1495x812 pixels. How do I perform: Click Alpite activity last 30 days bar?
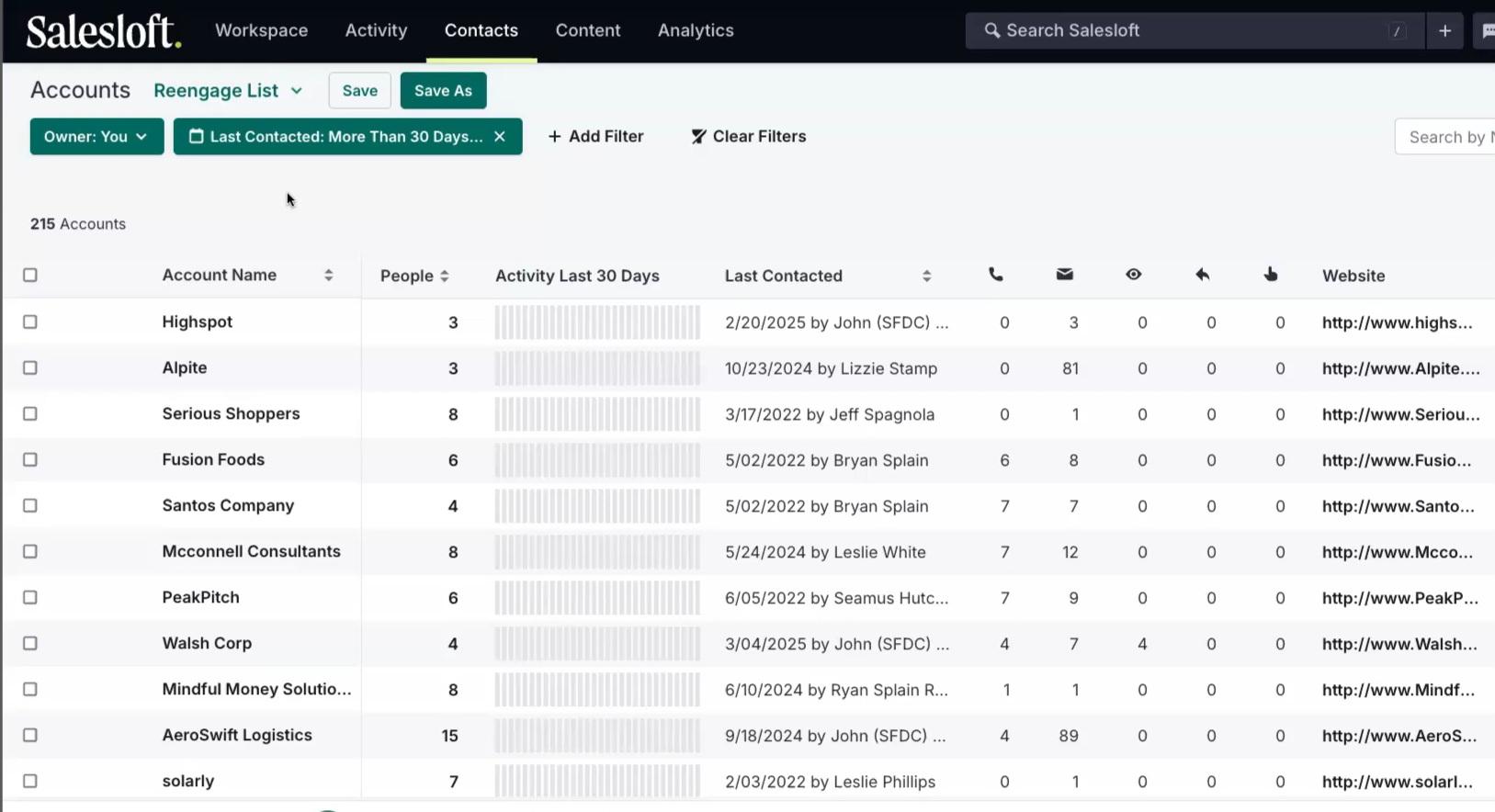pos(597,368)
